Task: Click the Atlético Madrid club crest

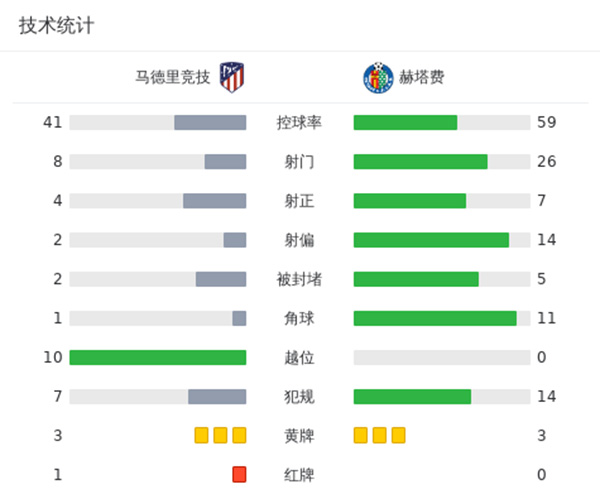Action: point(232,77)
